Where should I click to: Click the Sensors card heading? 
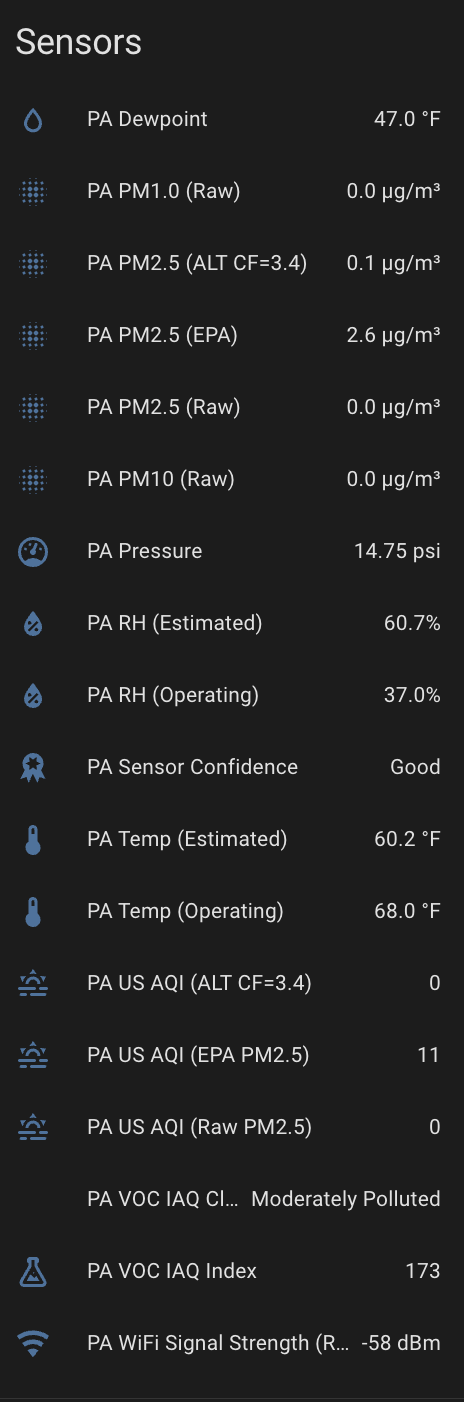point(79,42)
